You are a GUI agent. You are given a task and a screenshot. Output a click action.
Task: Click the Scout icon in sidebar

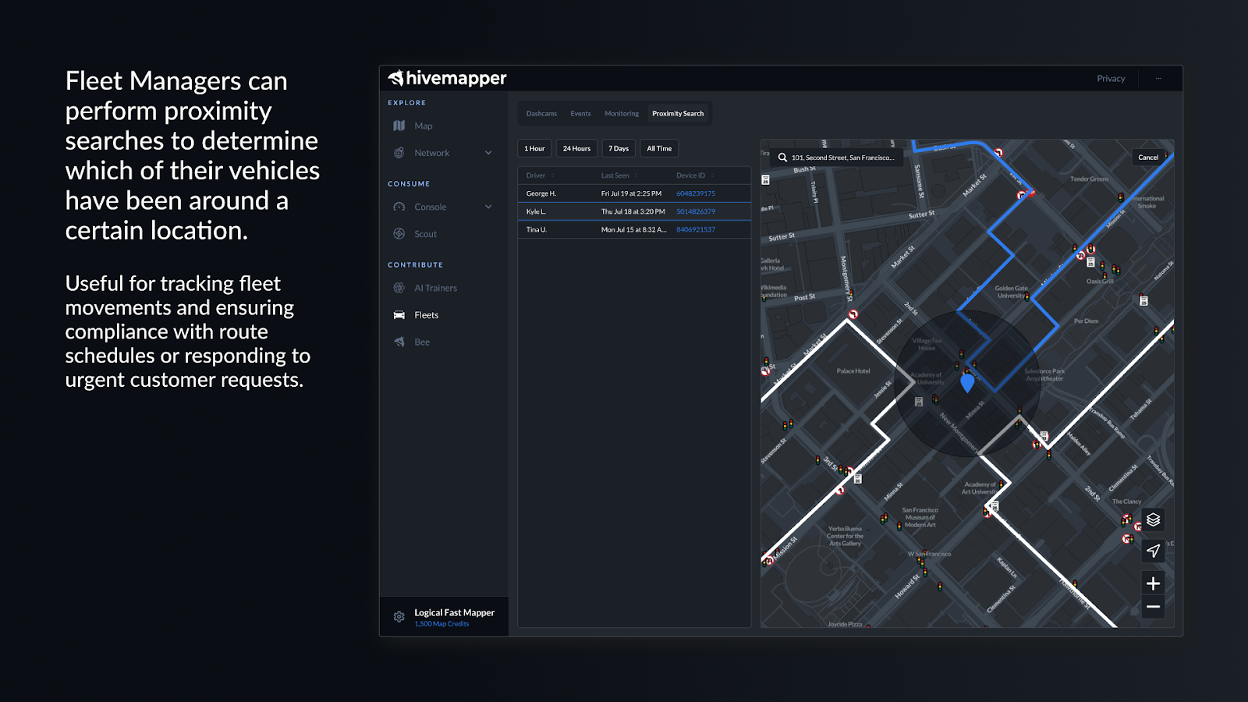(x=399, y=234)
